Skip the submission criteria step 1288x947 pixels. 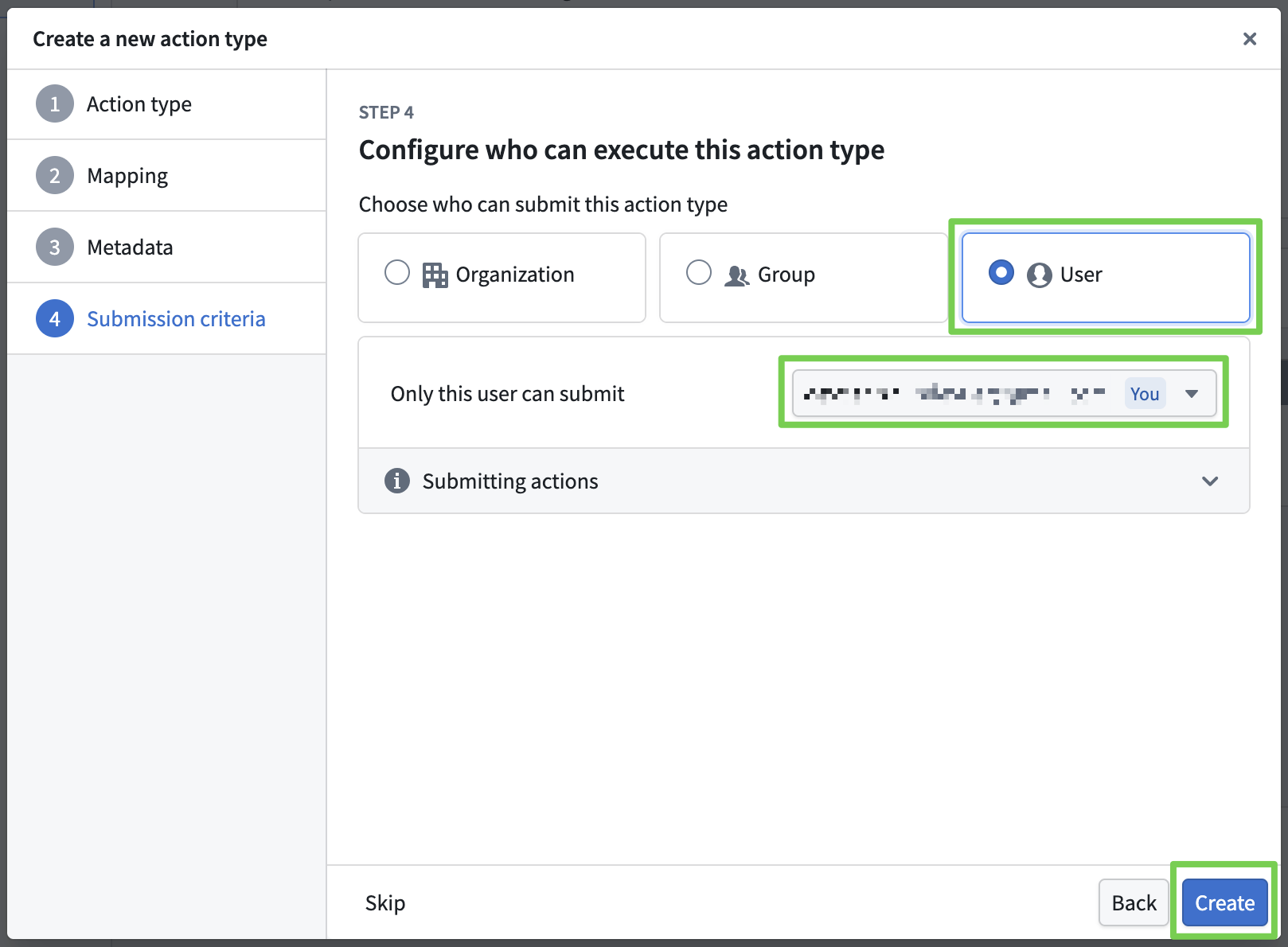point(385,902)
